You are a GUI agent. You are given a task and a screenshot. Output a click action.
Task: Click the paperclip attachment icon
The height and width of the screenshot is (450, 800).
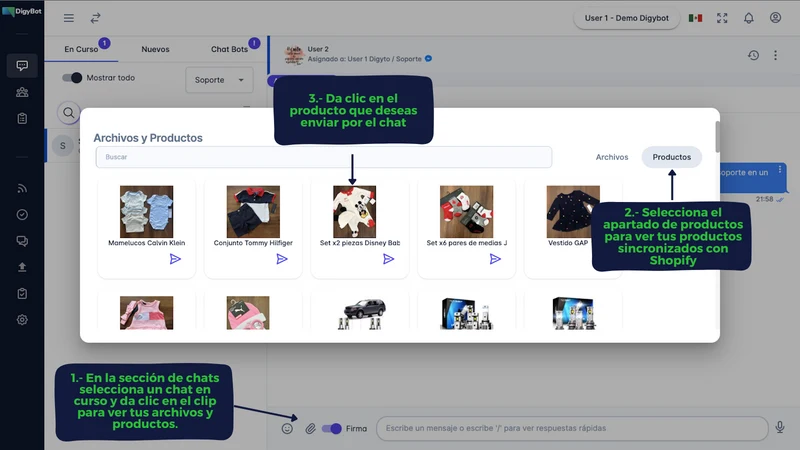pos(310,429)
